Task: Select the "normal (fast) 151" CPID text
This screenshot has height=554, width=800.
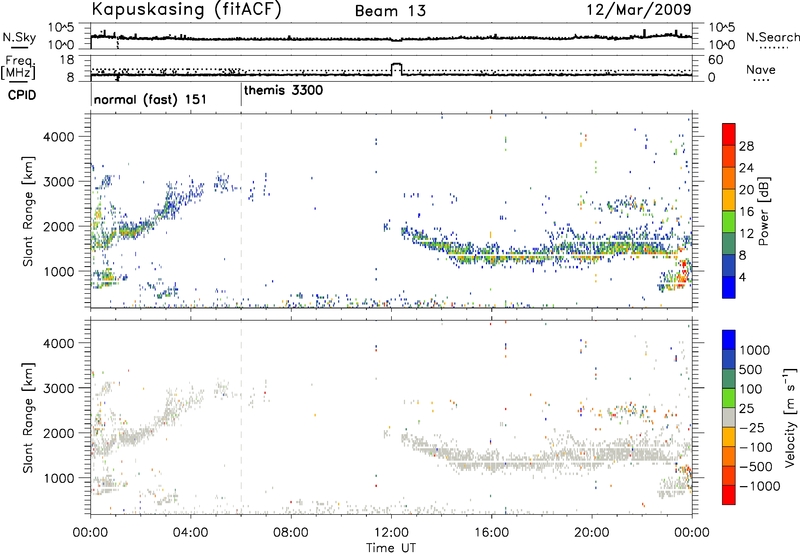Action: point(150,99)
